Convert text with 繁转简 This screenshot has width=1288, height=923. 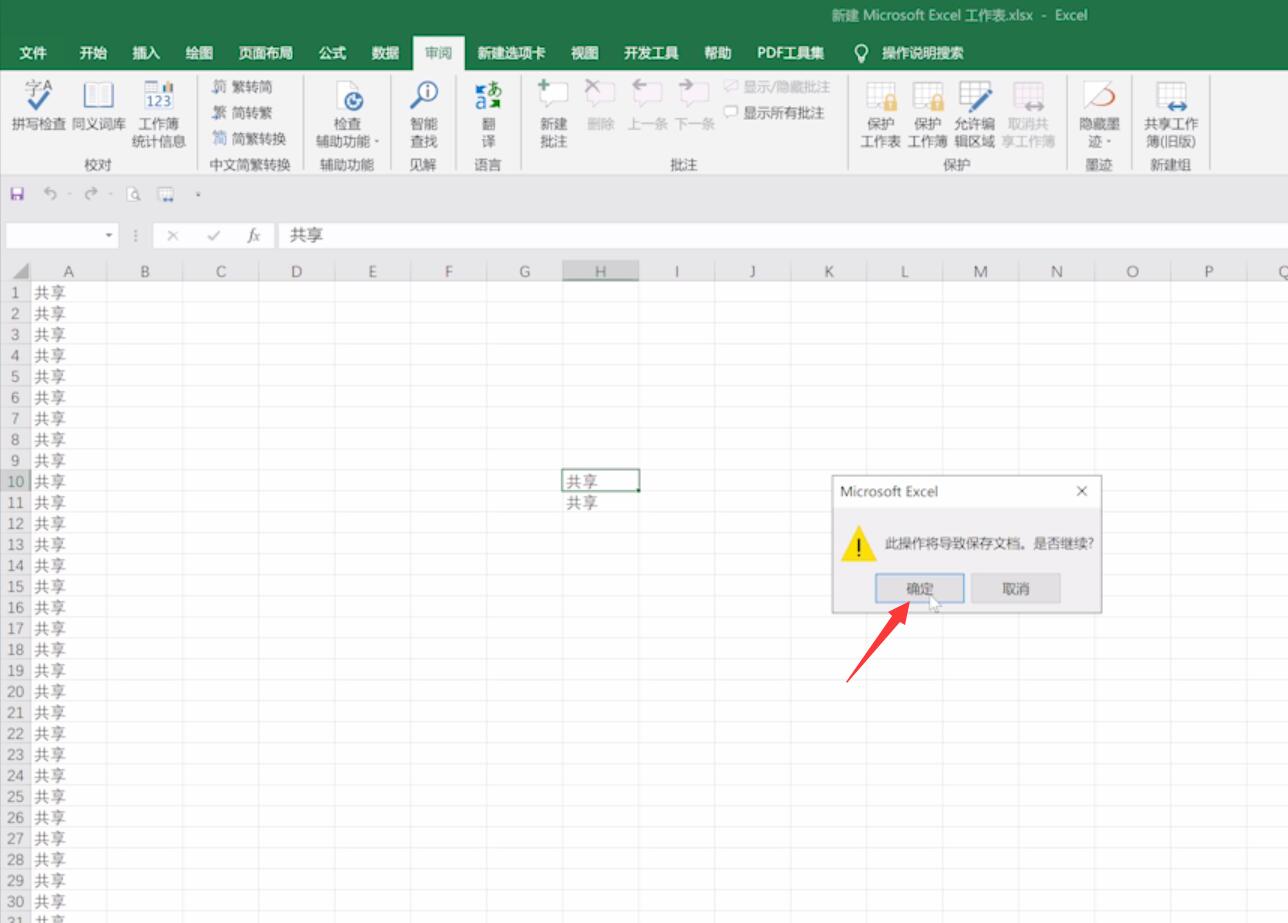coord(241,87)
